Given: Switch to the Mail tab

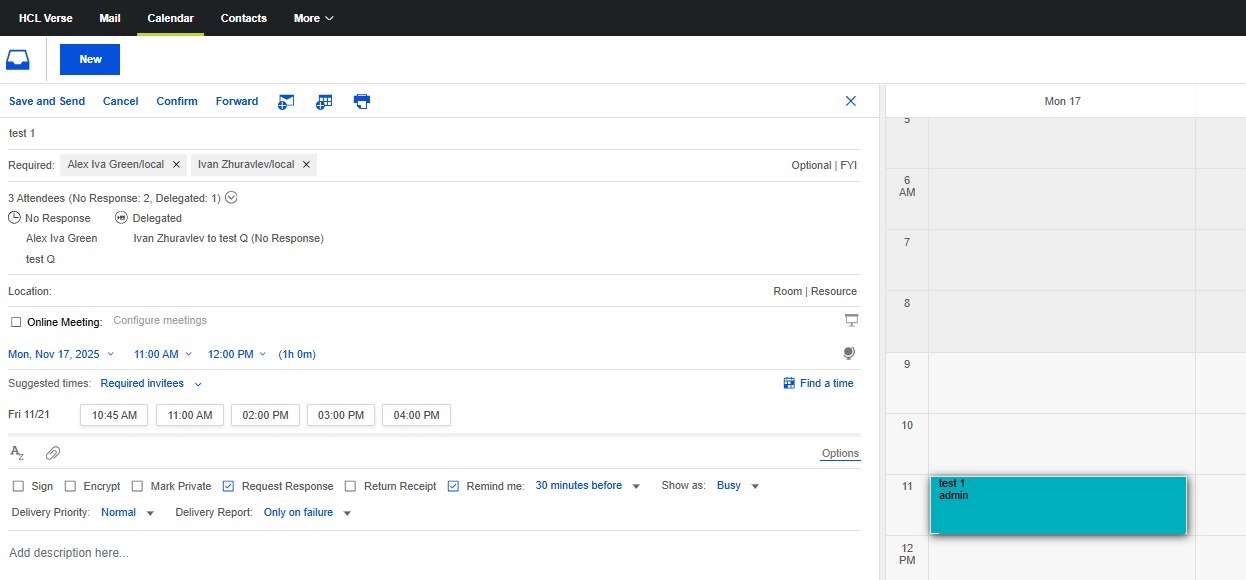Looking at the screenshot, I should [110, 18].
